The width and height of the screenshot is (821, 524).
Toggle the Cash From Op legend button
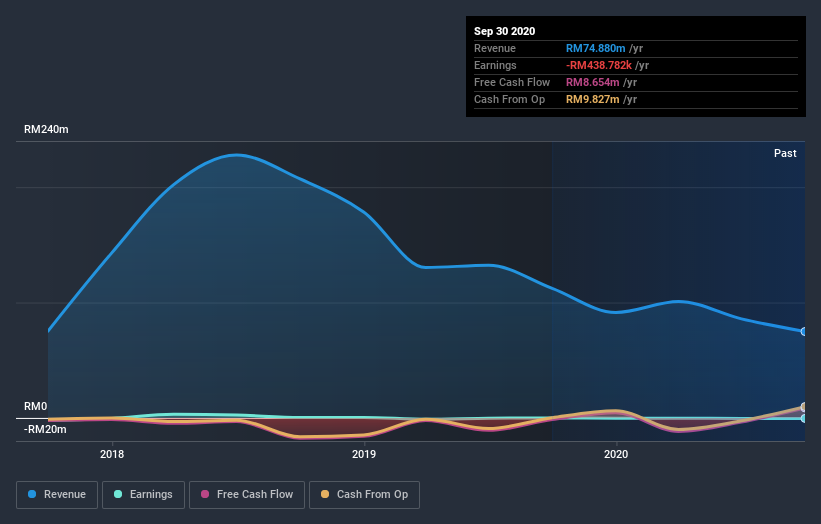point(364,495)
